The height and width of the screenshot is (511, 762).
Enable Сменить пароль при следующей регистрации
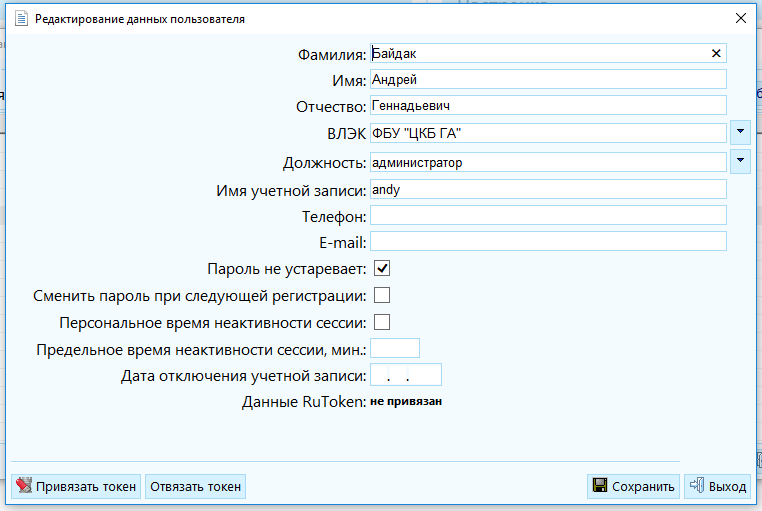pyautogui.click(x=382, y=295)
